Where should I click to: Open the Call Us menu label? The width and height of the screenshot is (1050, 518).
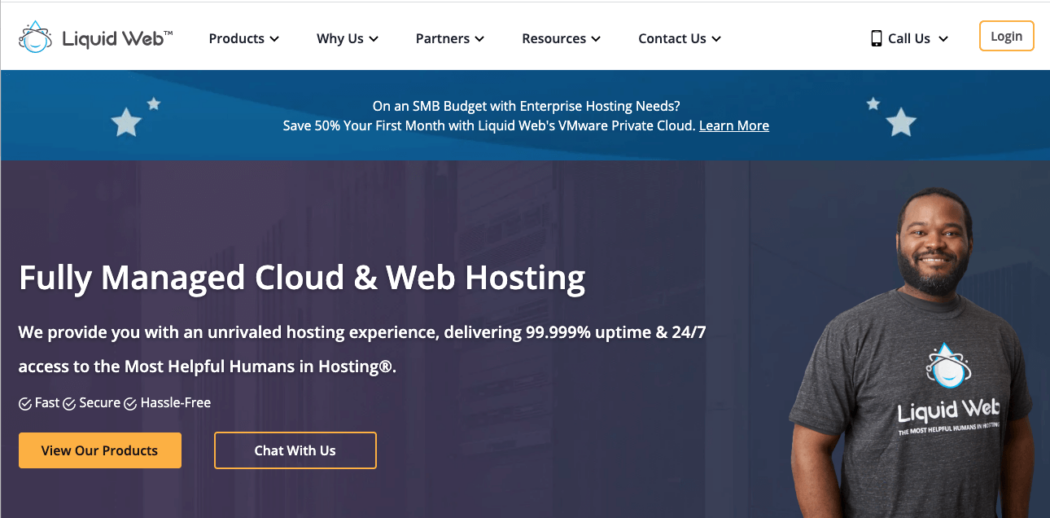pos(909,38)
